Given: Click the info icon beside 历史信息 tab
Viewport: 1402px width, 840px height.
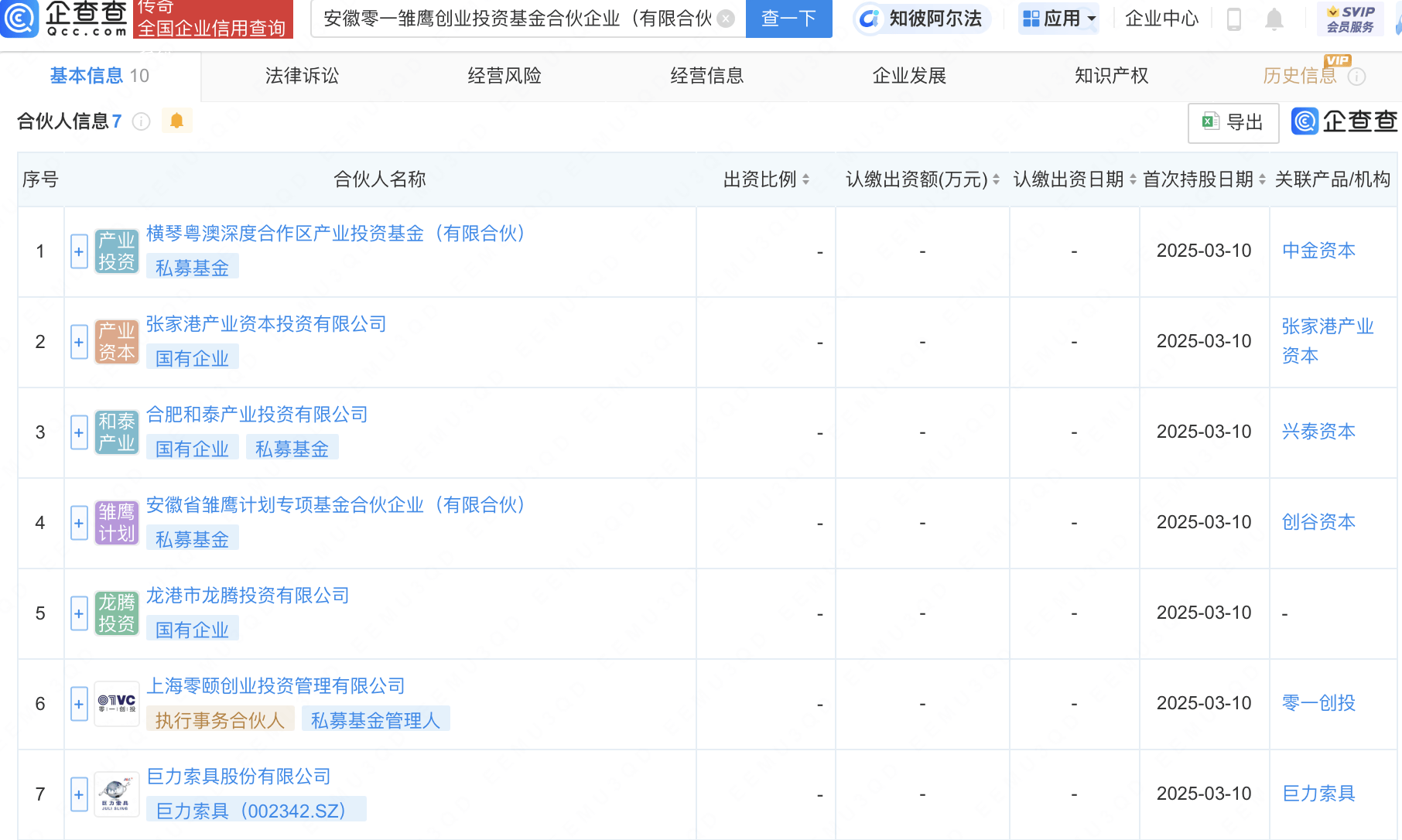Looking at the screenshot, I should pyautogui.click(x=1357, y=77).
